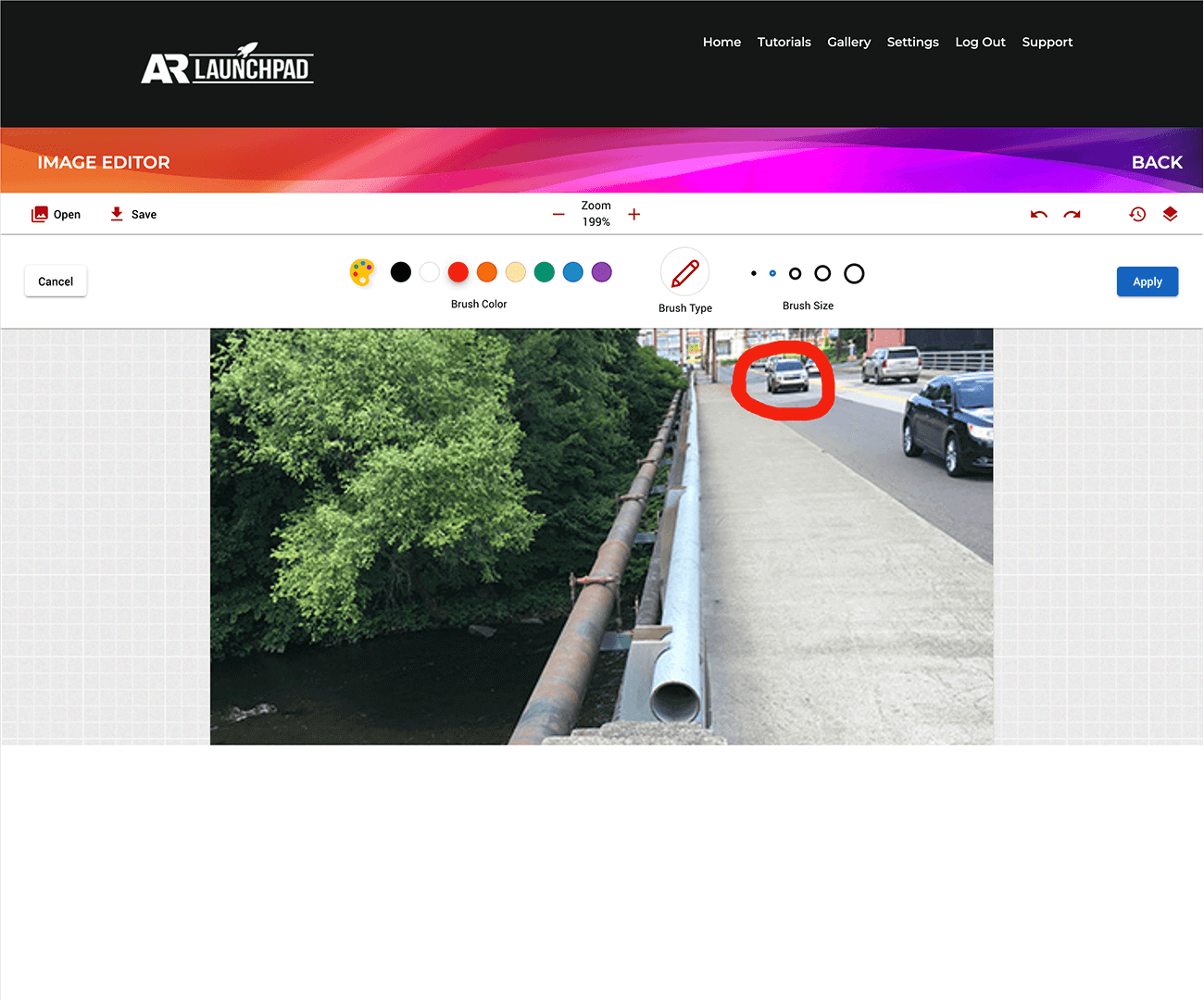Open the Gallery page
The height and width of the screenshot is (1000, 1204).
tap(849, 42)
